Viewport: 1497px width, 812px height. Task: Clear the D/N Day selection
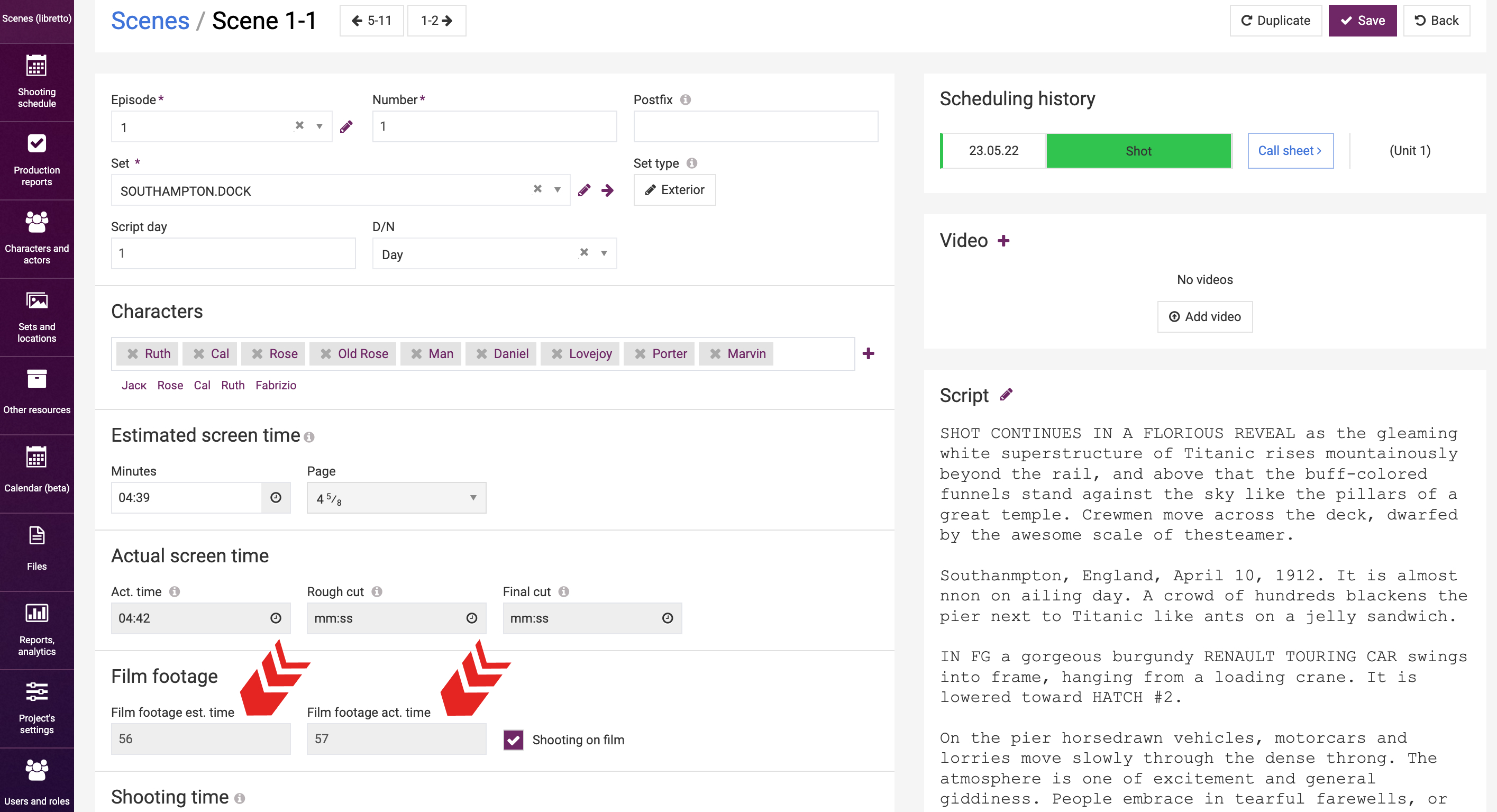tap(584, 252)
